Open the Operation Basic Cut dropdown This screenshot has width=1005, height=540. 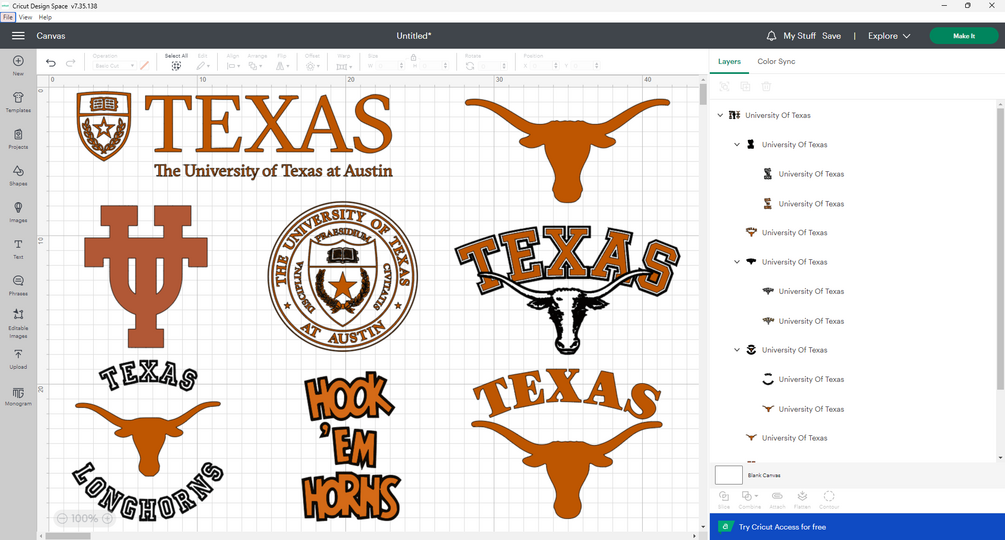pyautogui.click(x=114, y=66)
